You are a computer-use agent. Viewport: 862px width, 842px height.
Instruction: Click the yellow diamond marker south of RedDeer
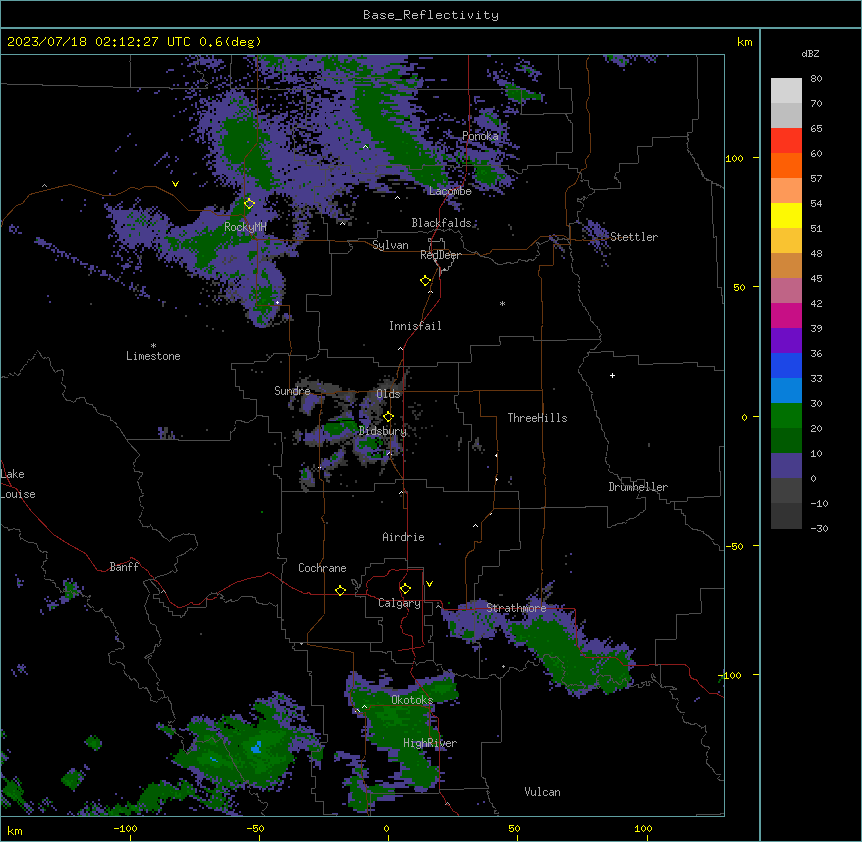[x=426, y=281]
